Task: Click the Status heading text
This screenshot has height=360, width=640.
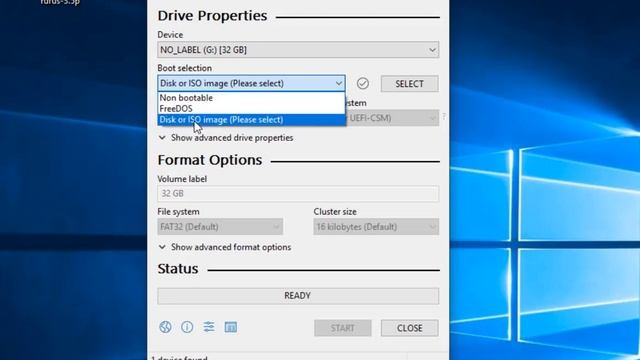Action: pyautogui.click(x=178, y=269)
